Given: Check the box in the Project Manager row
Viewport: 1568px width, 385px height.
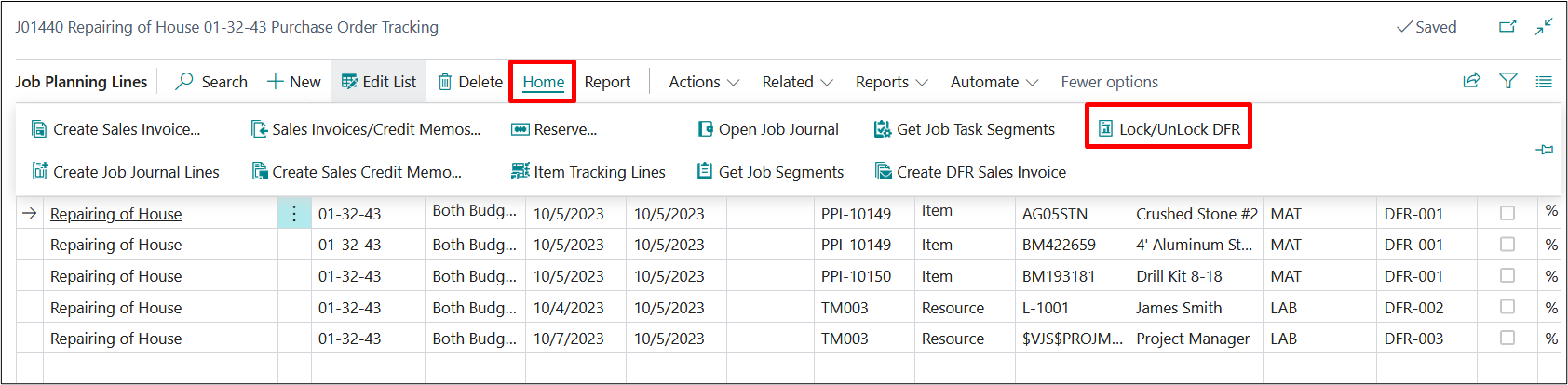Looking at the screenshot, I should (x=1507, y=339).
